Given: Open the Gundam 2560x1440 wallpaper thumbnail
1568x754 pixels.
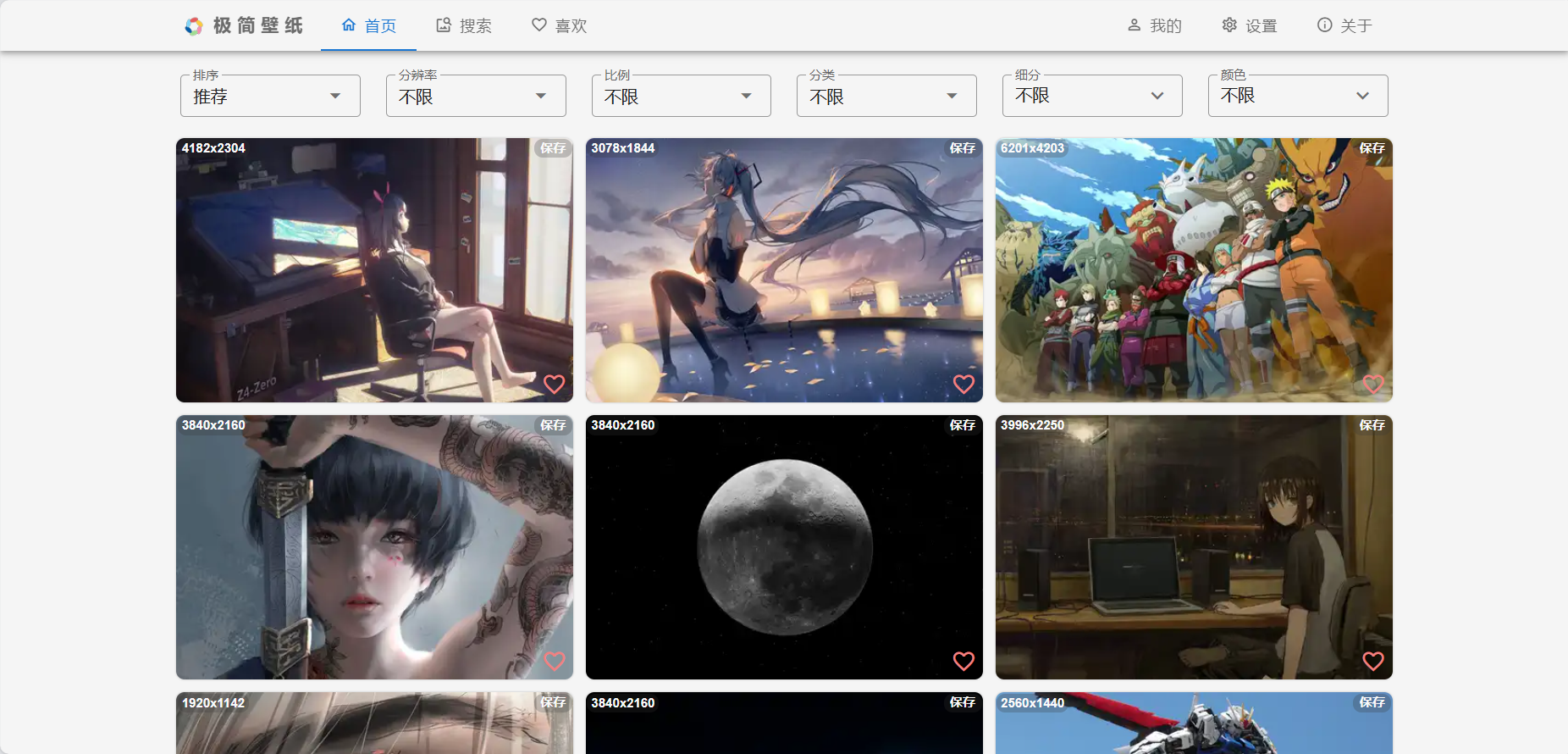Looking at the screenshot, I should 1194,724.
